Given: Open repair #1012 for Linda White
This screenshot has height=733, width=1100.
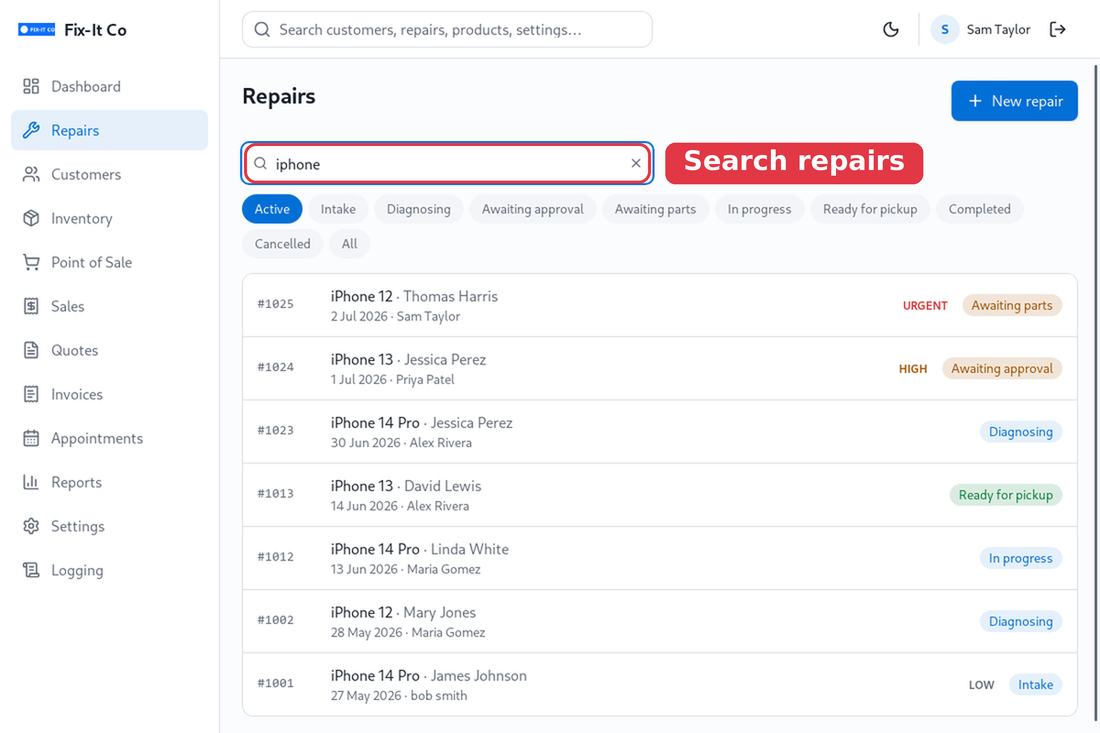Looking at the screenshot, I should pos(659,558).
